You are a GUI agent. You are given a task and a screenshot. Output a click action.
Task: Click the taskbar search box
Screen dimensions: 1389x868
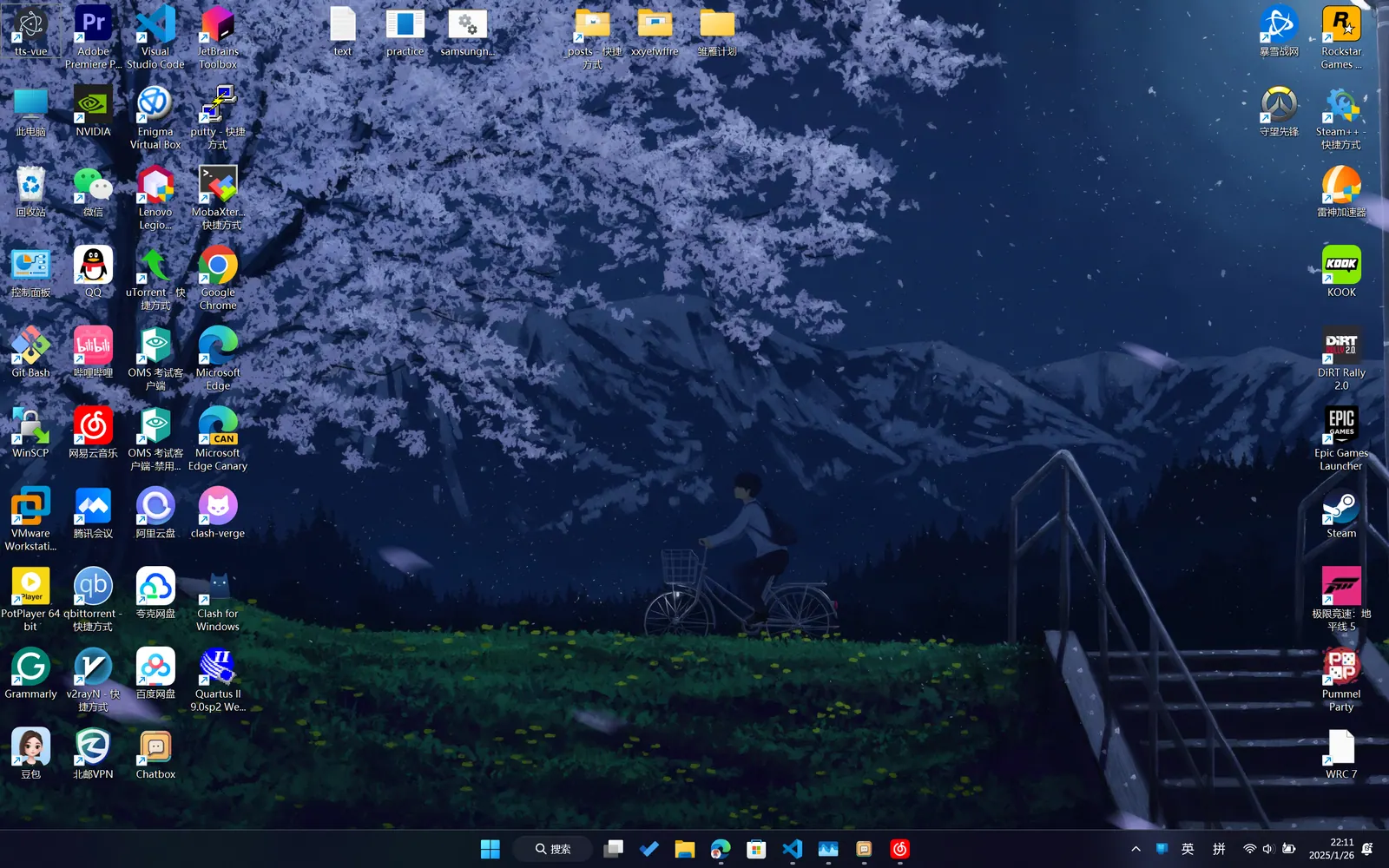(x=553, y=849)
